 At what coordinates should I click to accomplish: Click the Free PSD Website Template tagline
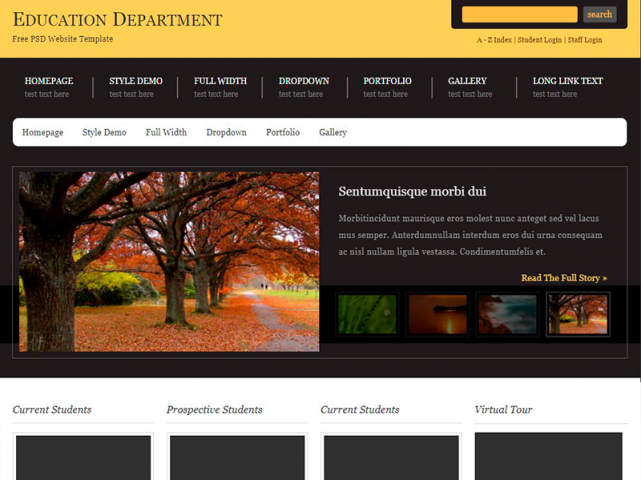pos(63,39)
